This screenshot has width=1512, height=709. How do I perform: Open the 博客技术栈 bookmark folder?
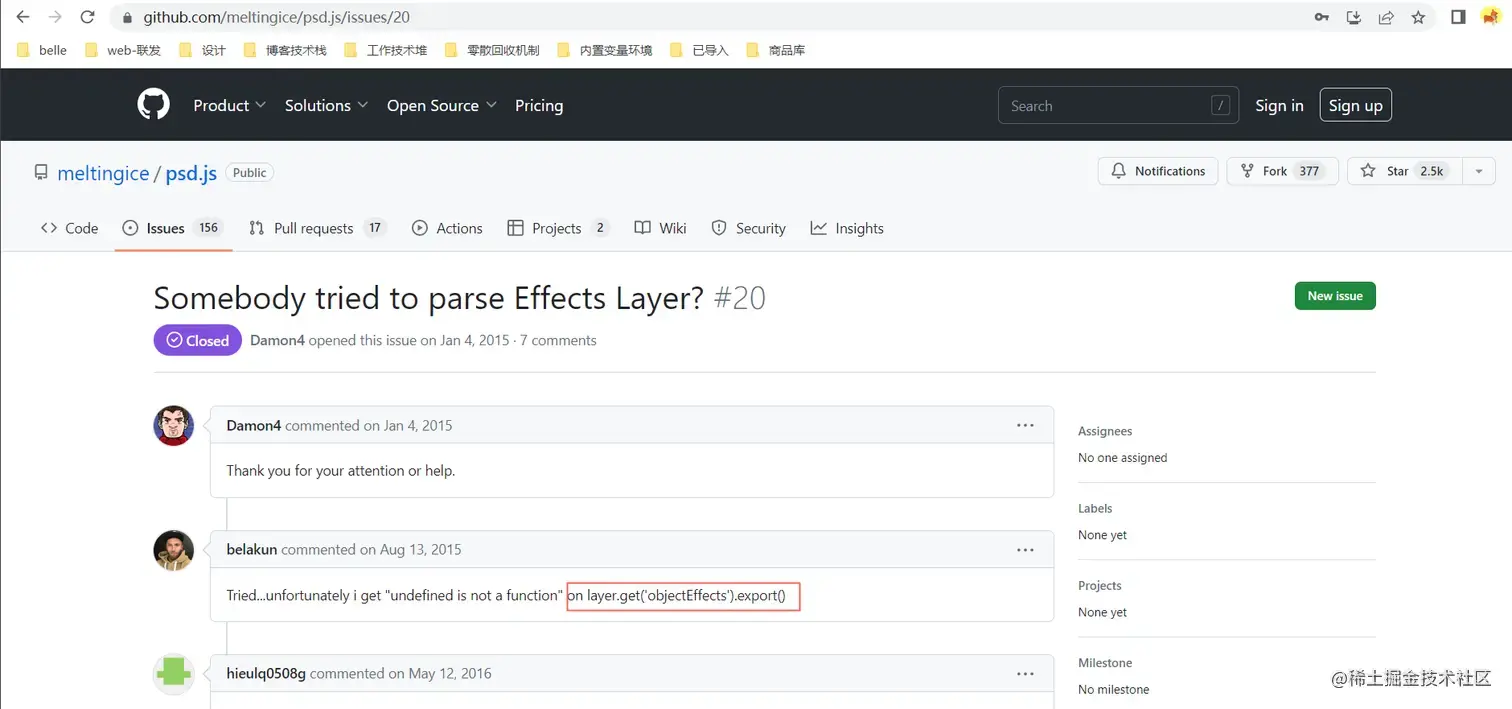284,50
